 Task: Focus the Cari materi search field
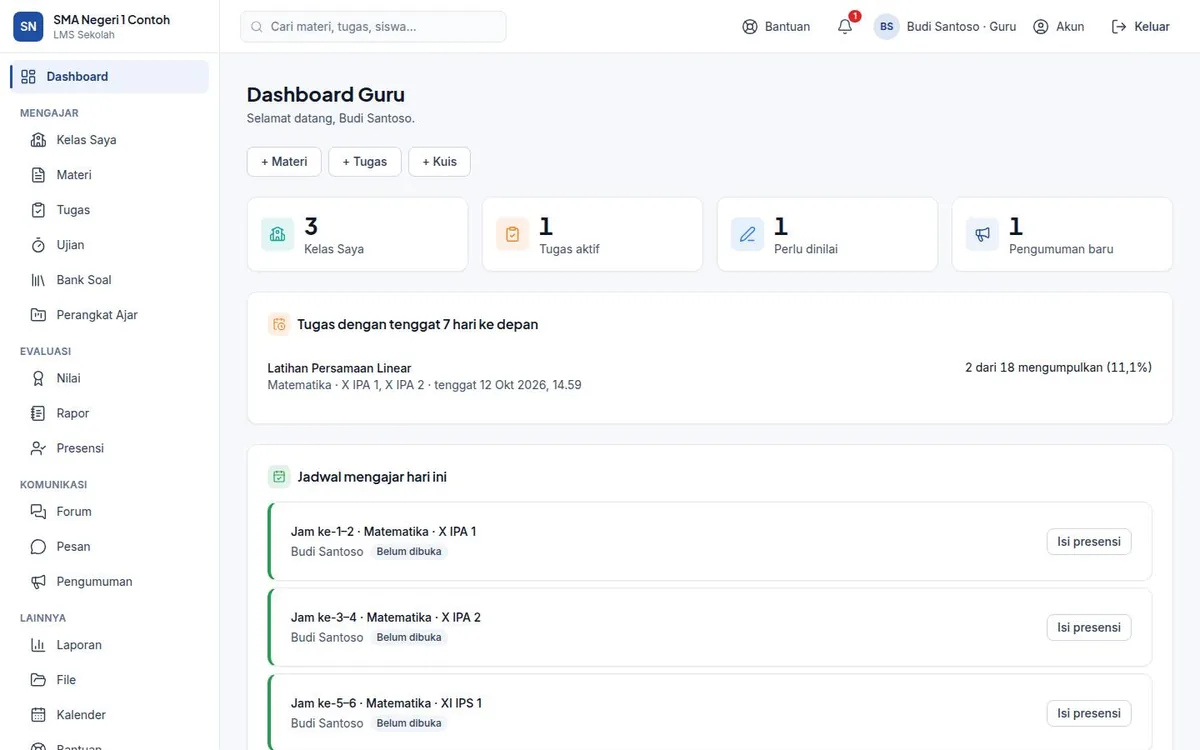373,27
